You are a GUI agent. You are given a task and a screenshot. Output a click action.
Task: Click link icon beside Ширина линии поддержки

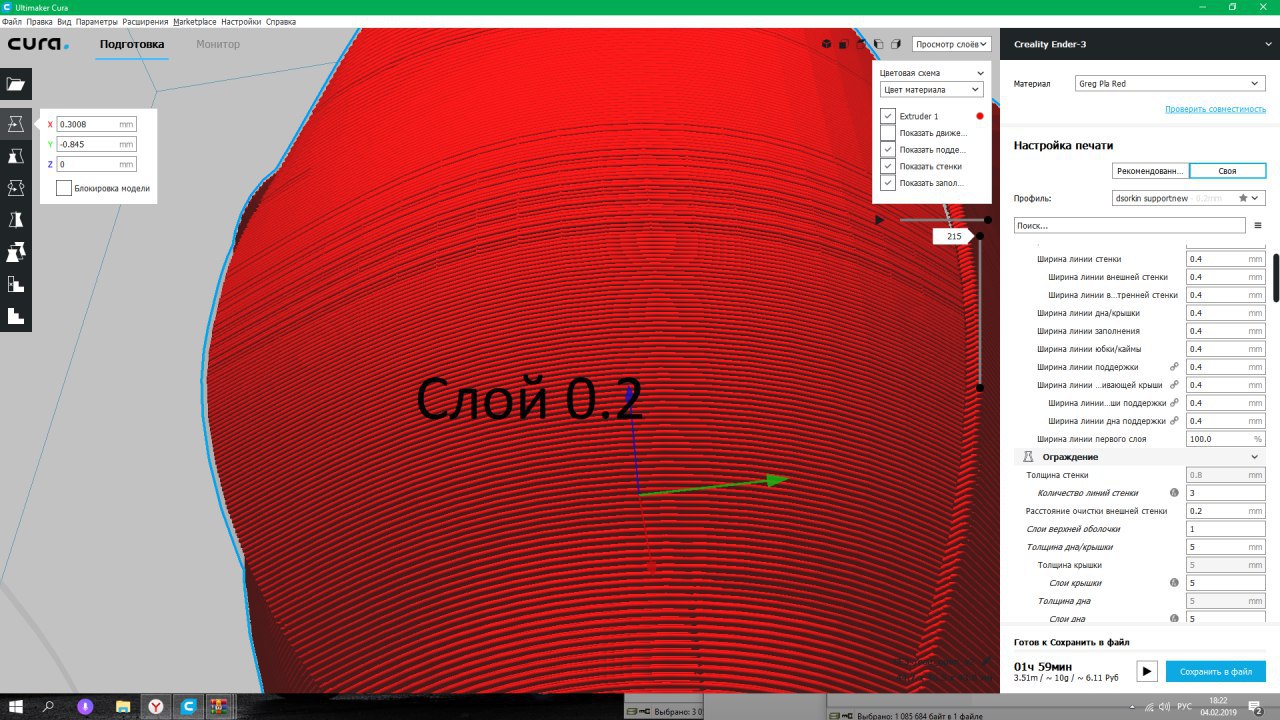[x=1175, y=367]
